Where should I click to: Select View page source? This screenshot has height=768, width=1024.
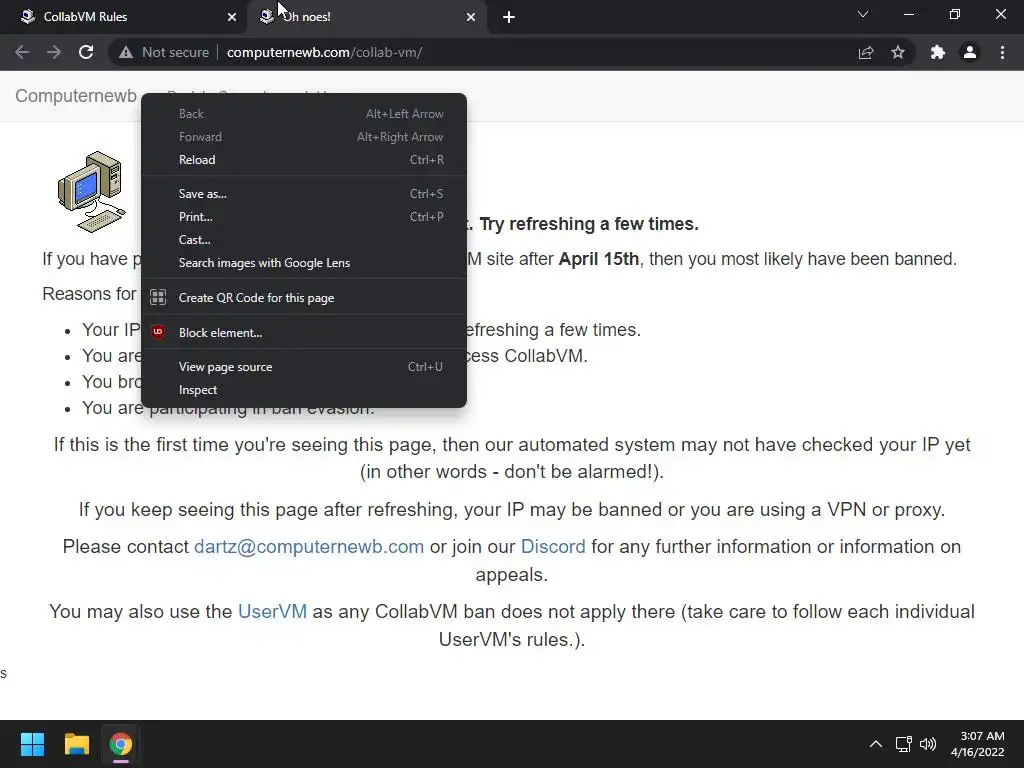click(304, 366)
